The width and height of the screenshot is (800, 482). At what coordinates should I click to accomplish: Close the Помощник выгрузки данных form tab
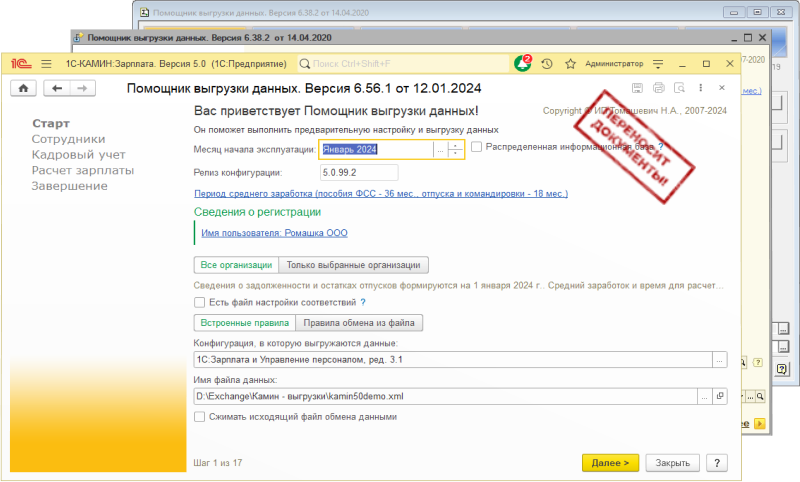pos(722,88)
